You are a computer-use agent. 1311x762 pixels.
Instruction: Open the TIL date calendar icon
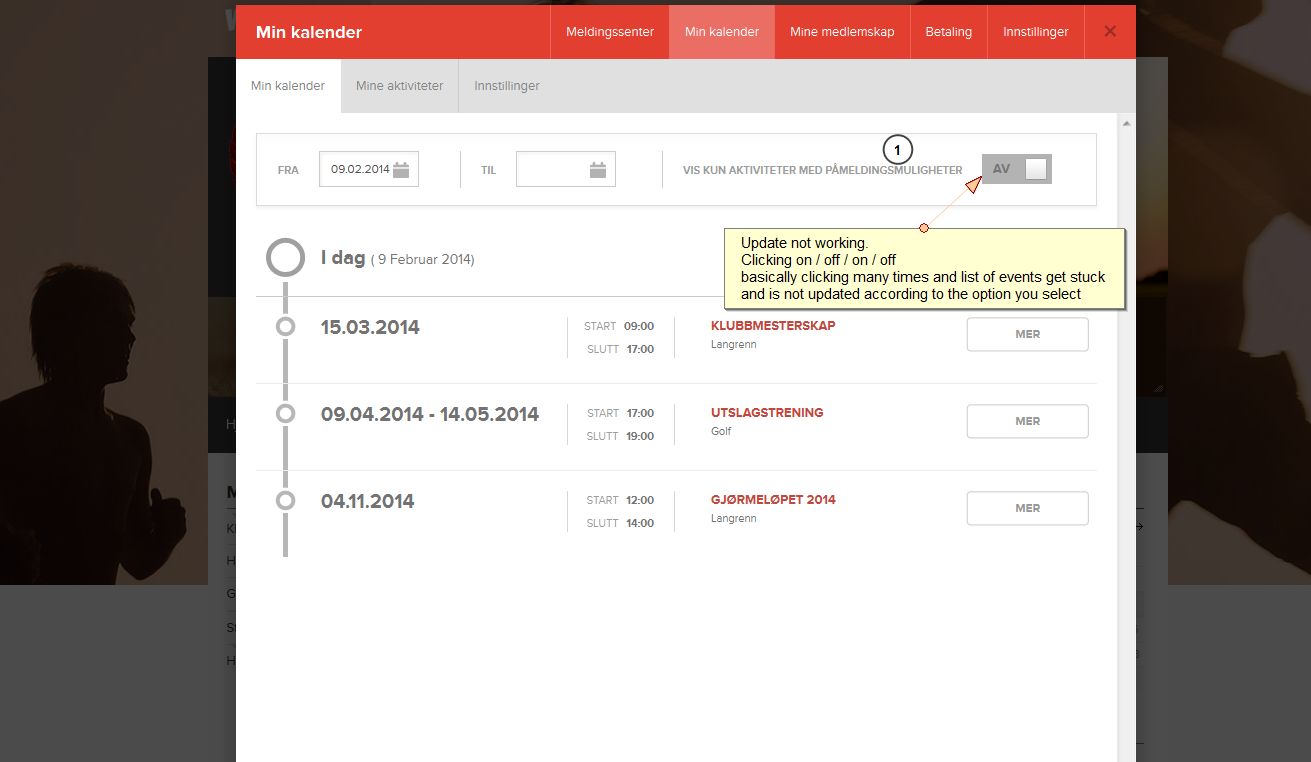pos(598,170)
